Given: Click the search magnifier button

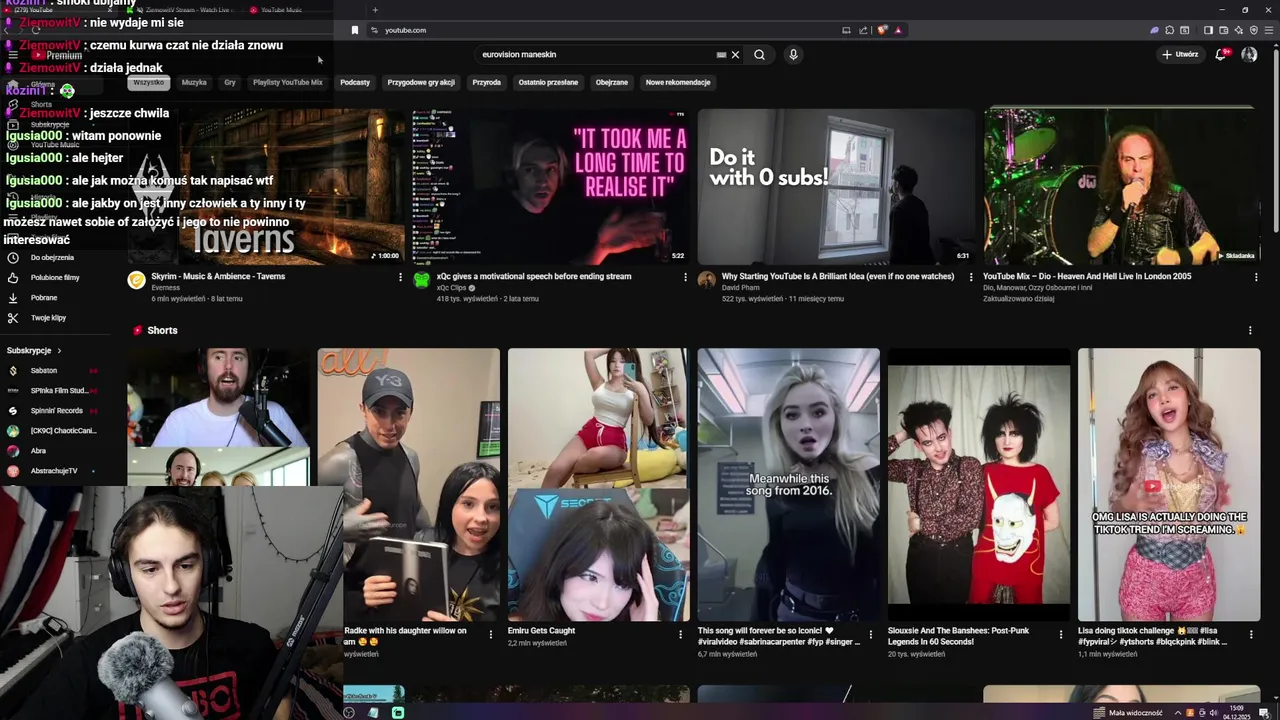Looking at the screenshot, I should pos(759,55).
